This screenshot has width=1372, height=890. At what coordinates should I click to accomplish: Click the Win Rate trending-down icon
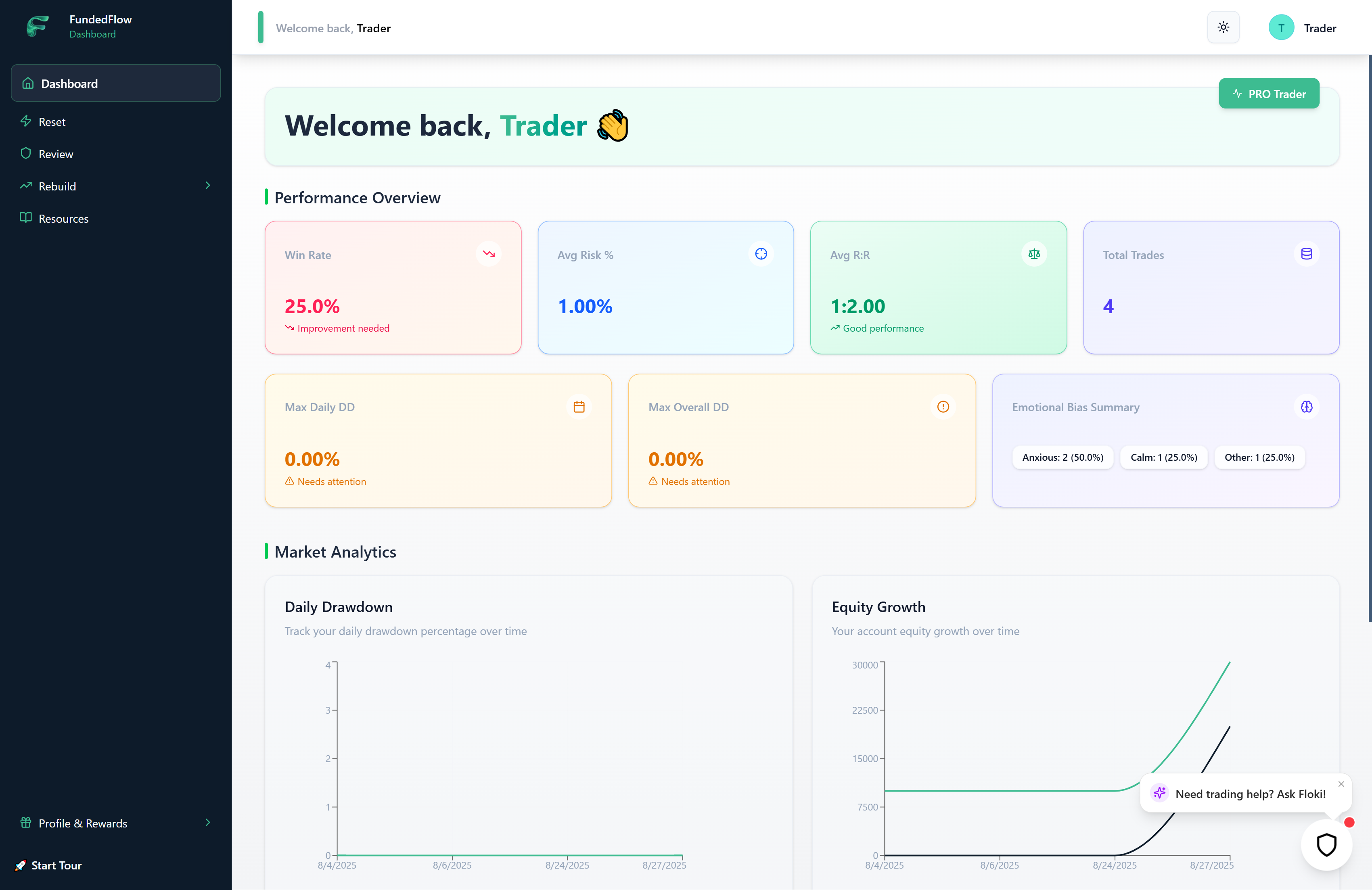coord(488,254)
